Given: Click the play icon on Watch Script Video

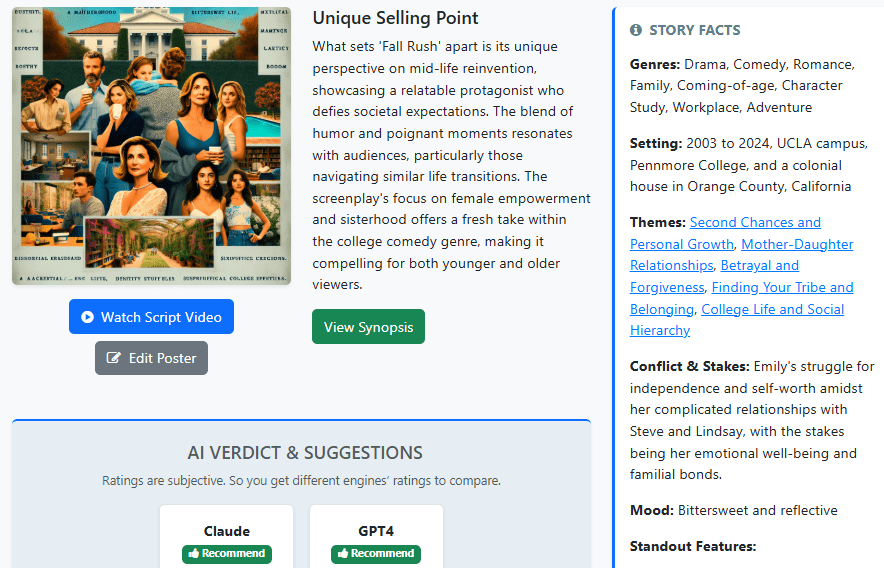Looking at the screenshot, I should [x=88, y=317].
